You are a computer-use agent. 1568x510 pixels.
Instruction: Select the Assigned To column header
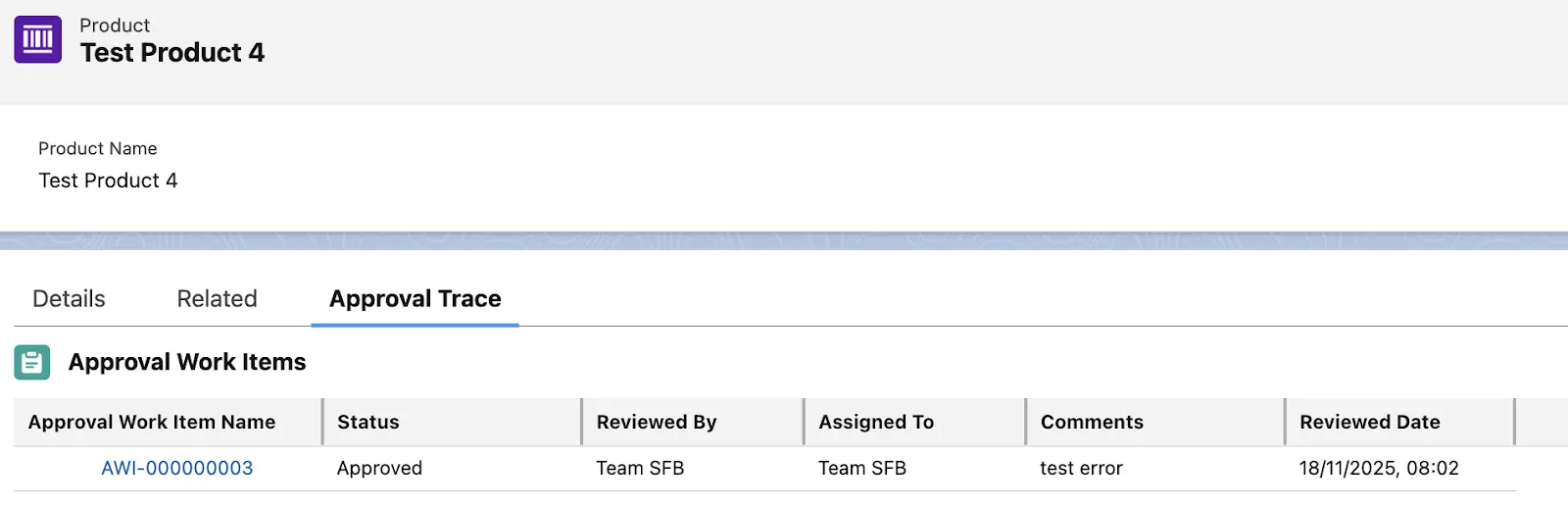[876, 423]
